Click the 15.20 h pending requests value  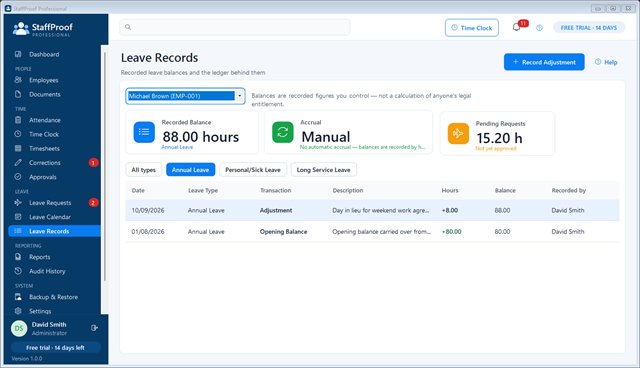pos(500,138)
